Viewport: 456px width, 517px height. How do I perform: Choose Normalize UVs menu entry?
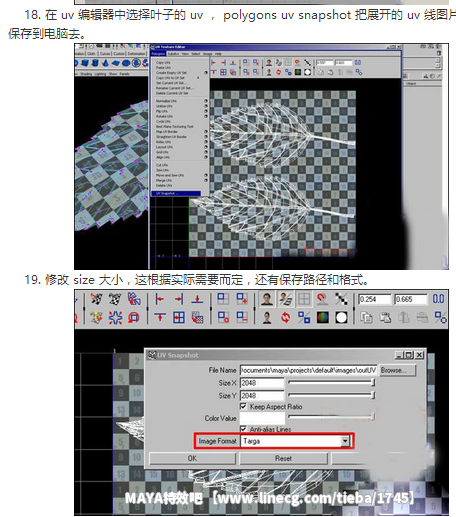click(166, 101)
